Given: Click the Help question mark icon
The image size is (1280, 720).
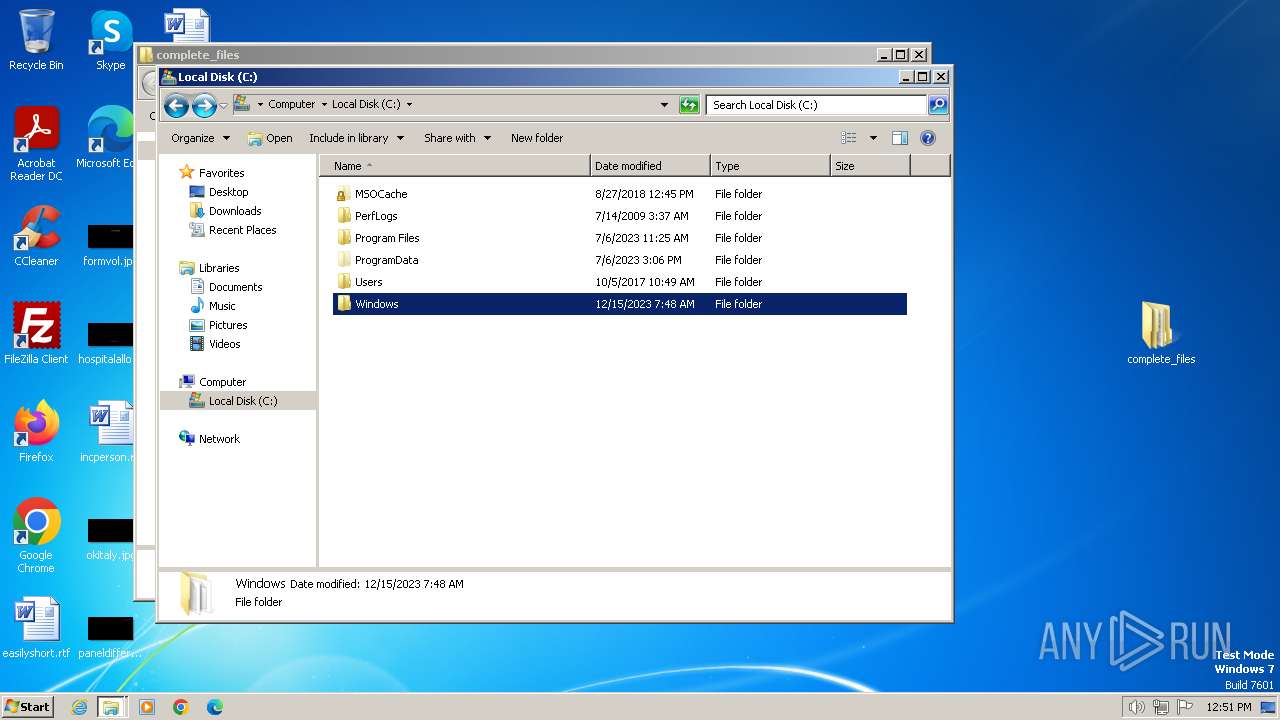Looking at the screenshot, I should click(x=928, y=138).
